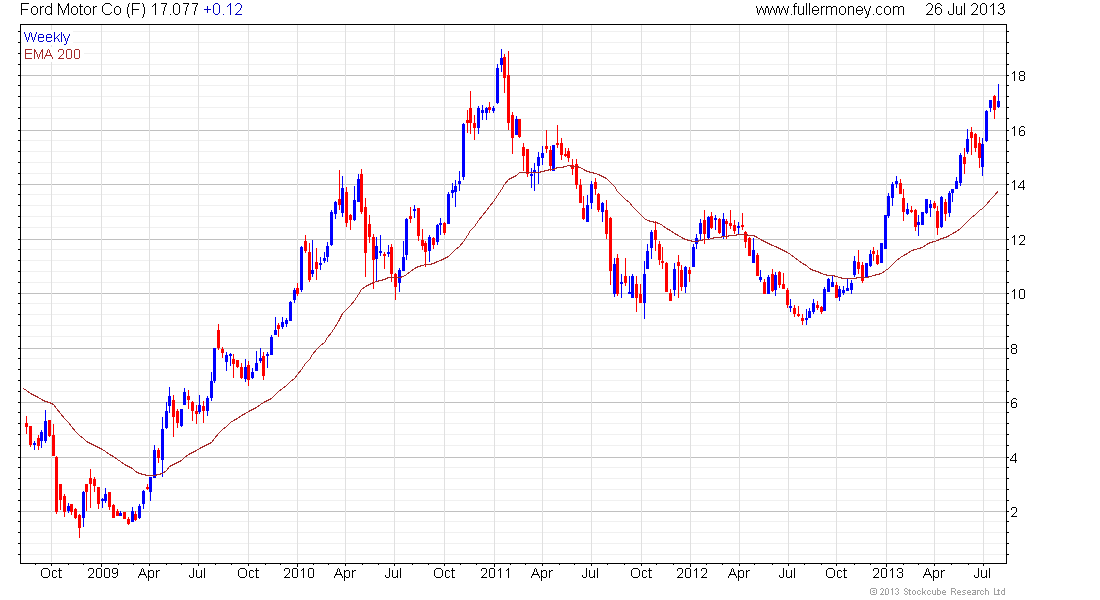
Task: Click the www.fullermoney.com label
Action: (x=830, y=9)
